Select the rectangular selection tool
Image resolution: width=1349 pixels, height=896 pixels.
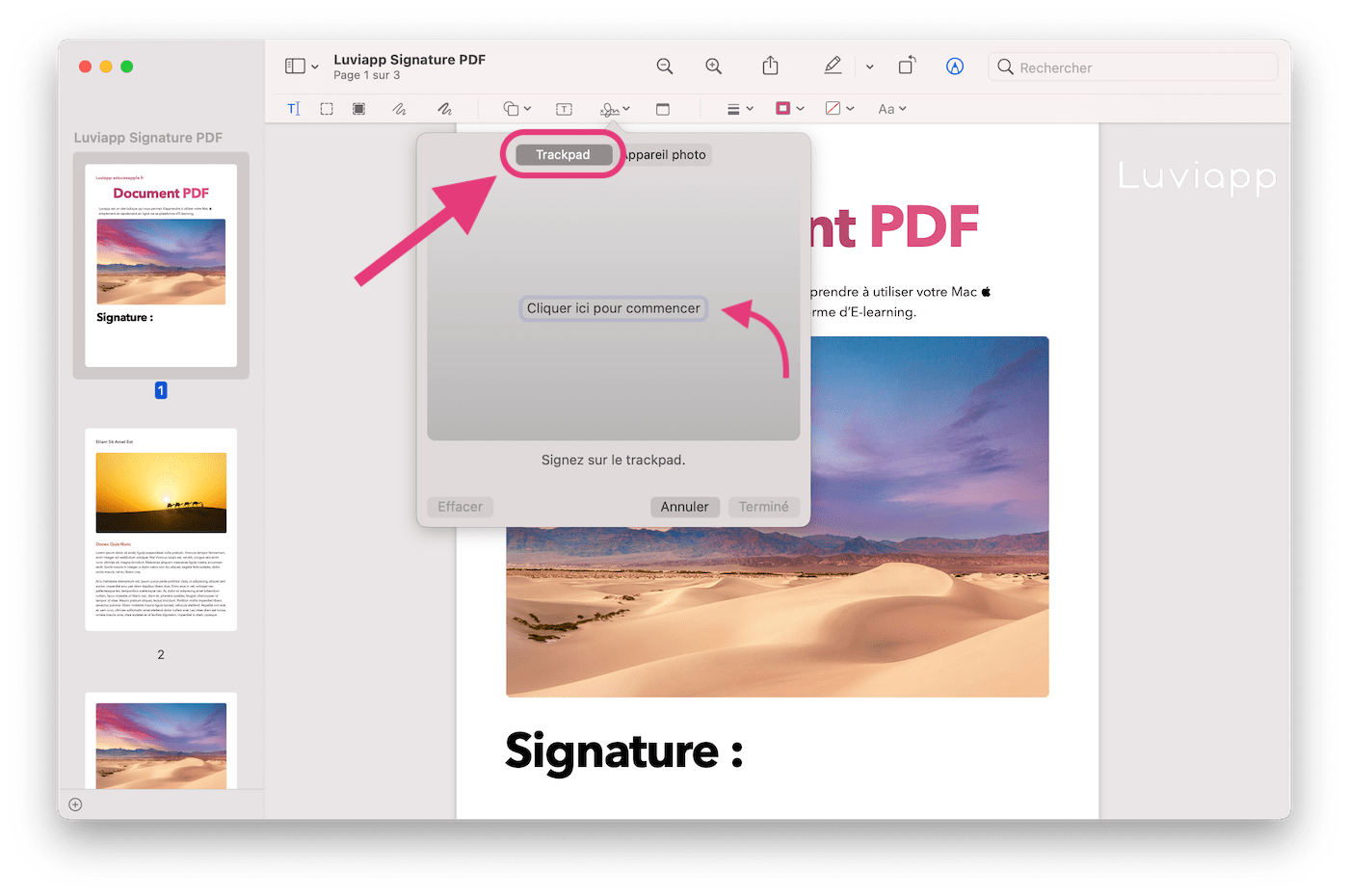(327, 109)
